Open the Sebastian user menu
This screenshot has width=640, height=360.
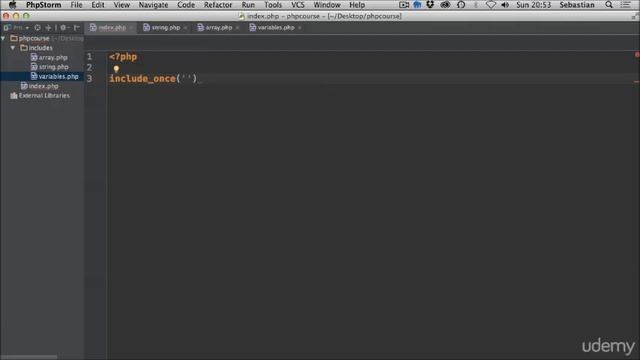pos(577,5)
